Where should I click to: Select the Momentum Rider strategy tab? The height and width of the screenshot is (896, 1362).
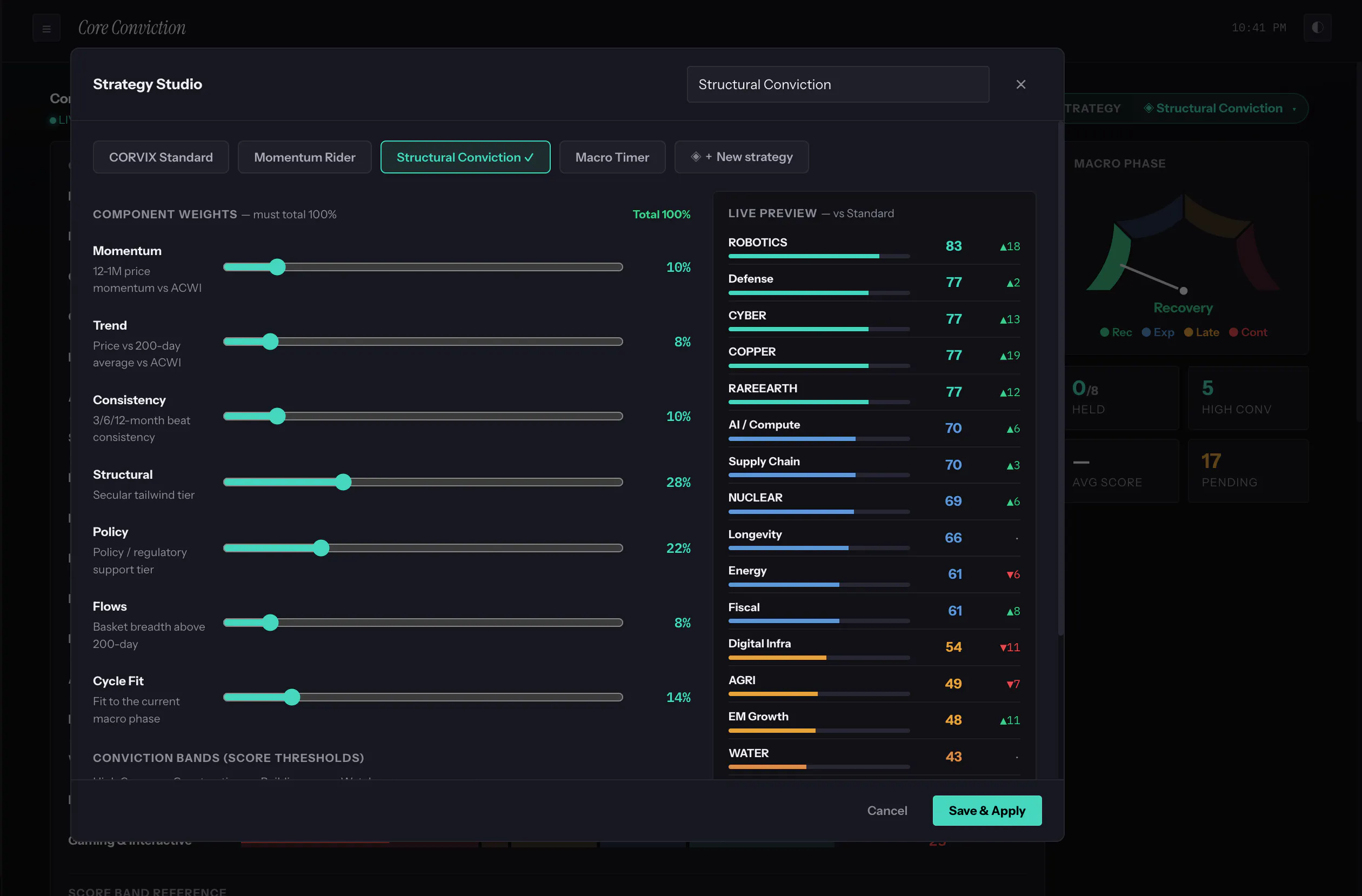[x=304, y=157]
